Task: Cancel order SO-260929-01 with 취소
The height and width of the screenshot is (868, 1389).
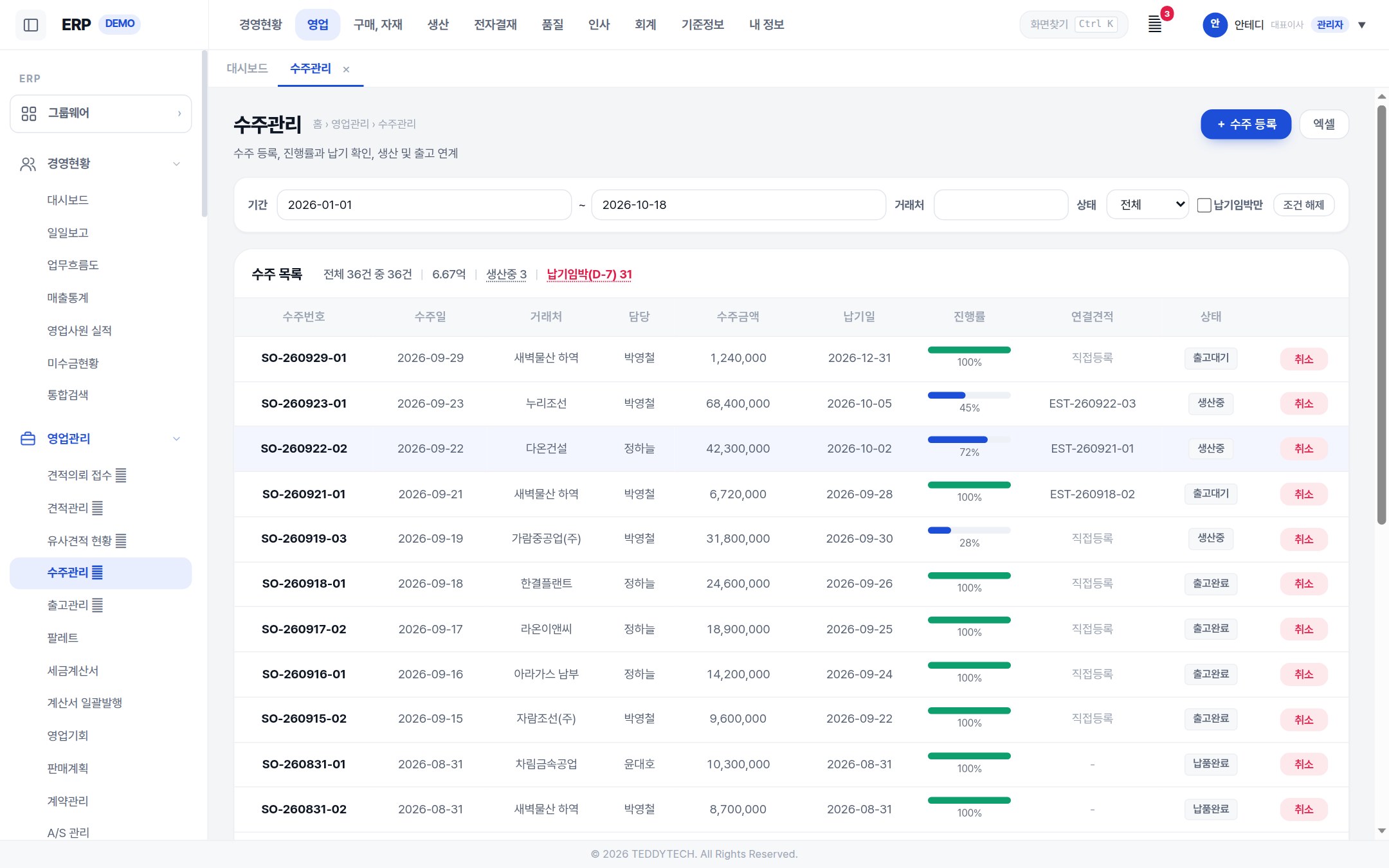Action: [x=1303, y=359]
